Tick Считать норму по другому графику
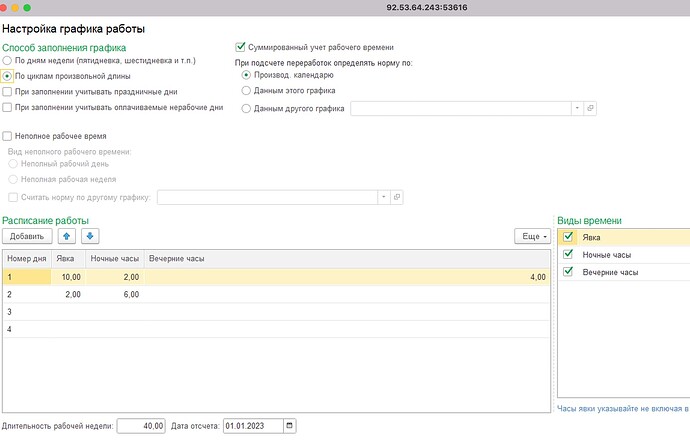The width and height of the screenshot is (690, 445). (13, 197)
